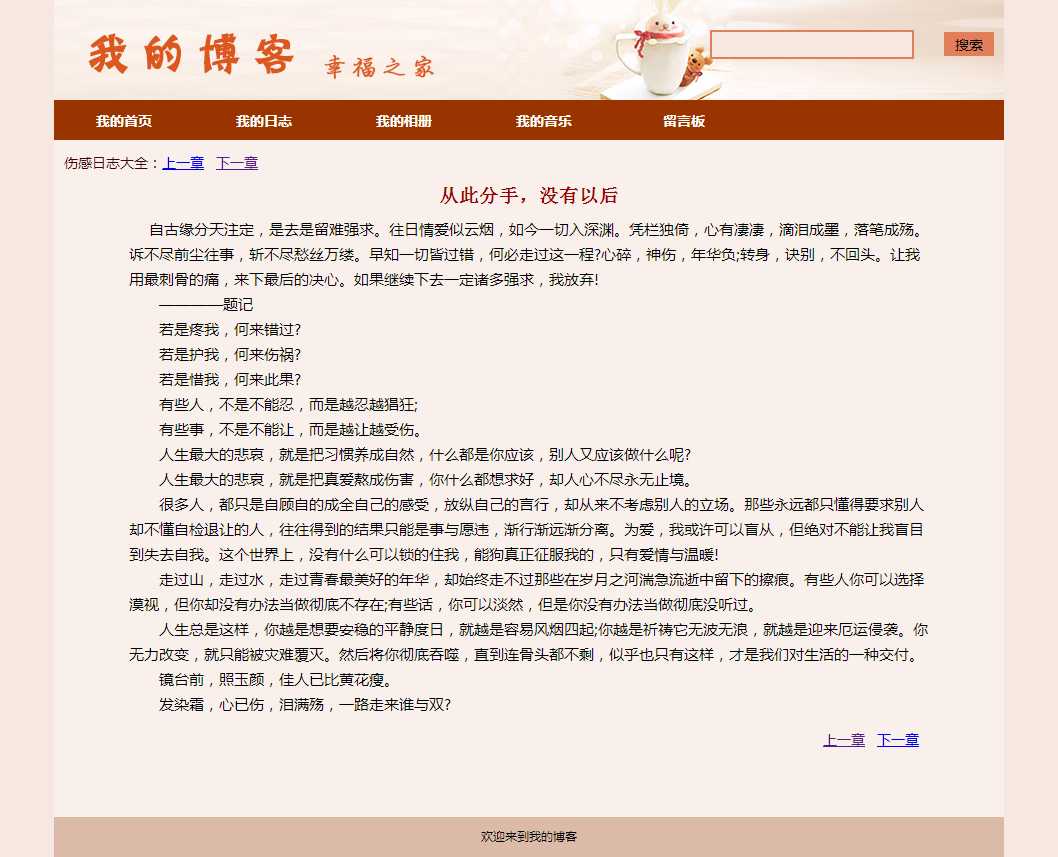Select 我的音乐 in the navigation bar
Viewport: 1058px width, 857px height.
pos(544,121)
